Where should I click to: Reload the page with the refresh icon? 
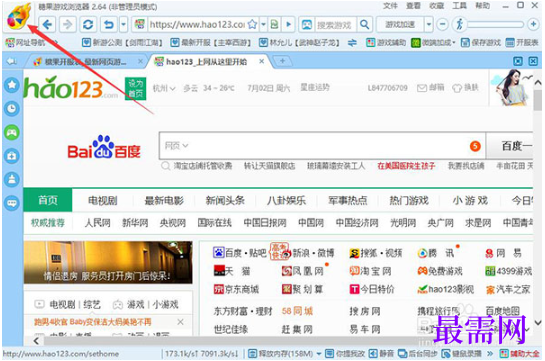tap(88, 25)
